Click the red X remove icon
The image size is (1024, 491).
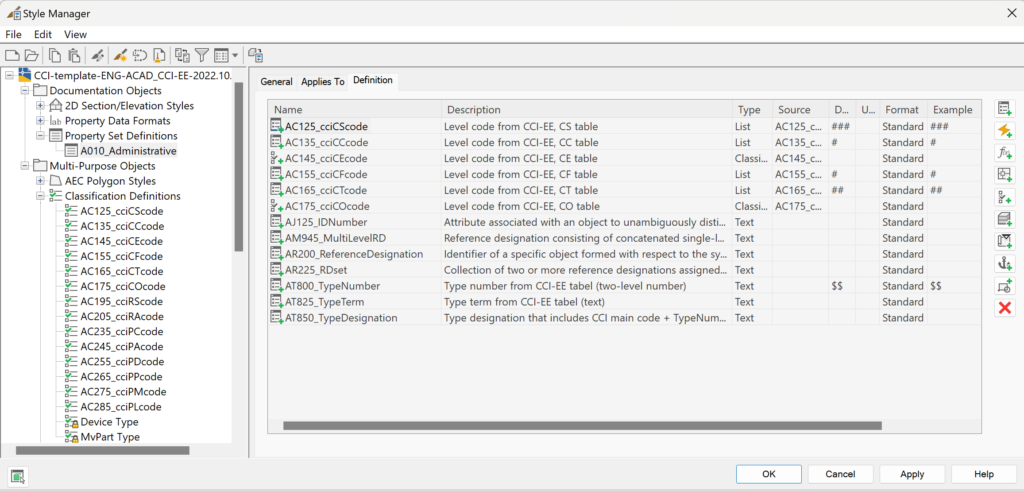[x=1005, y=308]
